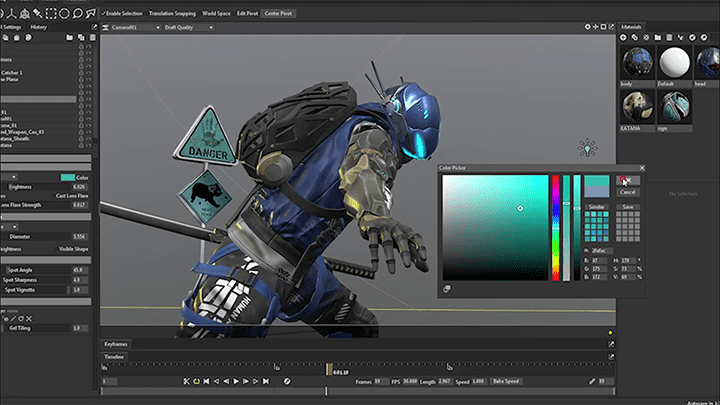Toggle lock icon for Catcher 1 row
This screenshot has width=720, height=405.
[81, 73]
